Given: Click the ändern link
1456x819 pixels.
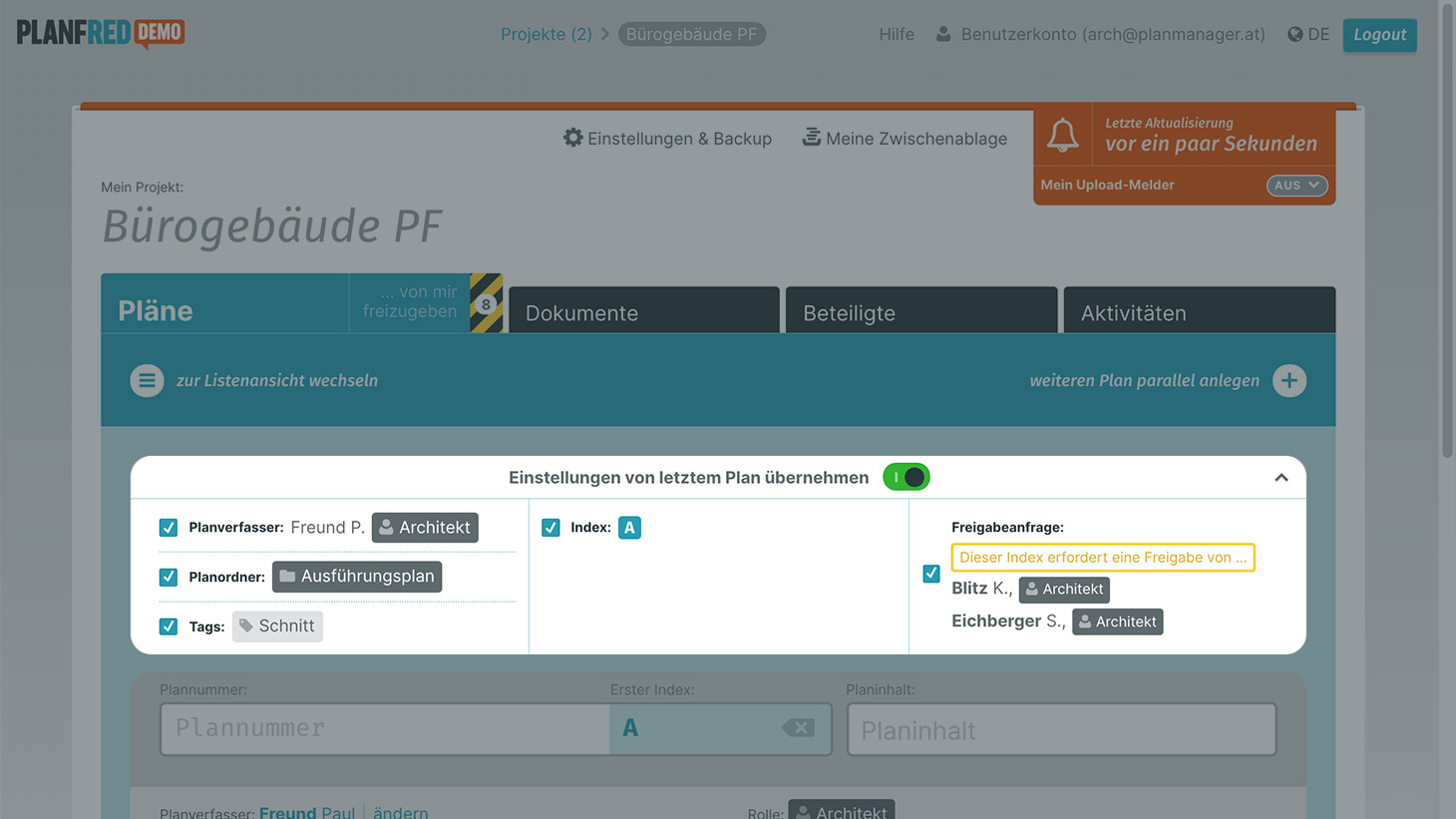Looking at the screenshot, I should click(x=401, y=812).
